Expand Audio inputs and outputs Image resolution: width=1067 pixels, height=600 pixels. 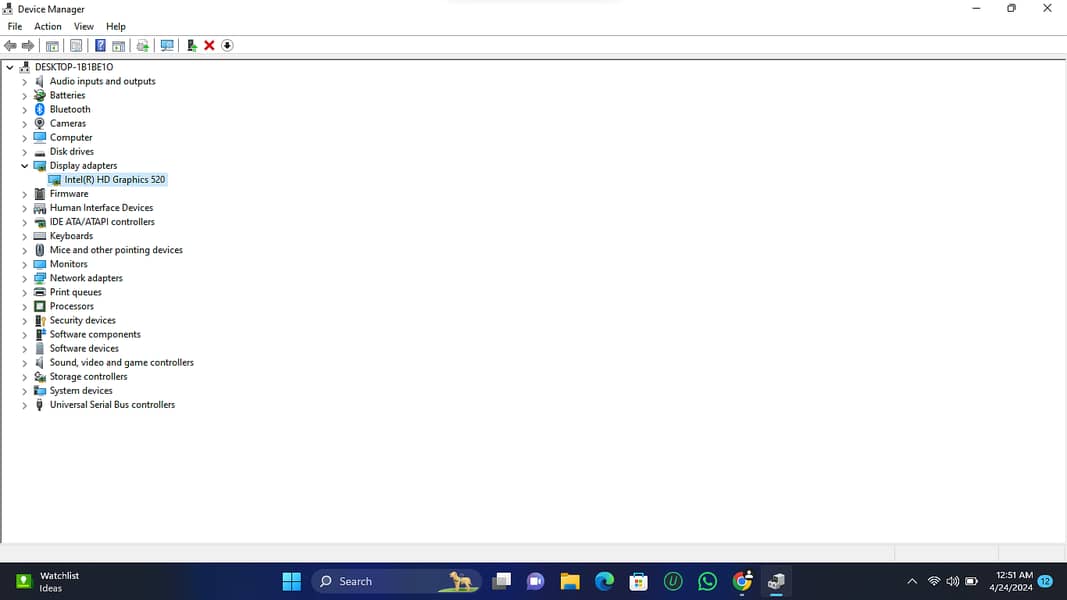[x=24, y=82]
